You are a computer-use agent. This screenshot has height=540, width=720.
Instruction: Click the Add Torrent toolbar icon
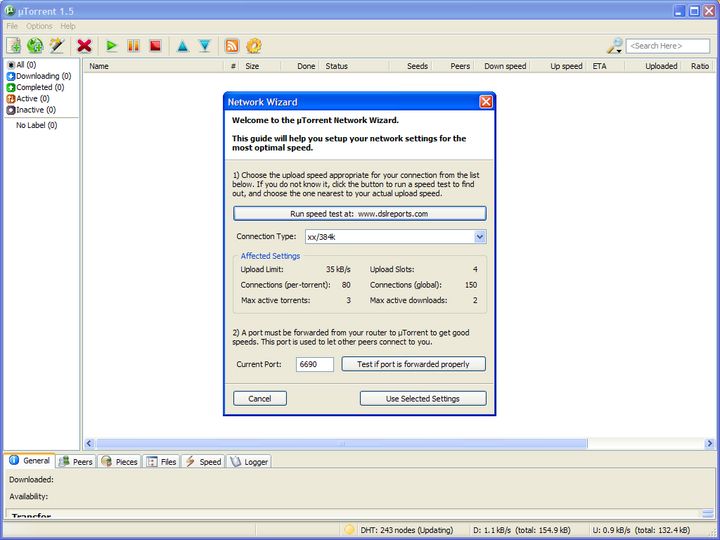point(14,46)
